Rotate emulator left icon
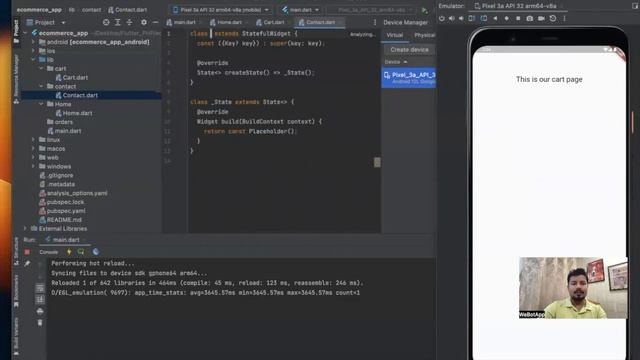The width and height of the screenshot is (640, 360). [471, 18]
